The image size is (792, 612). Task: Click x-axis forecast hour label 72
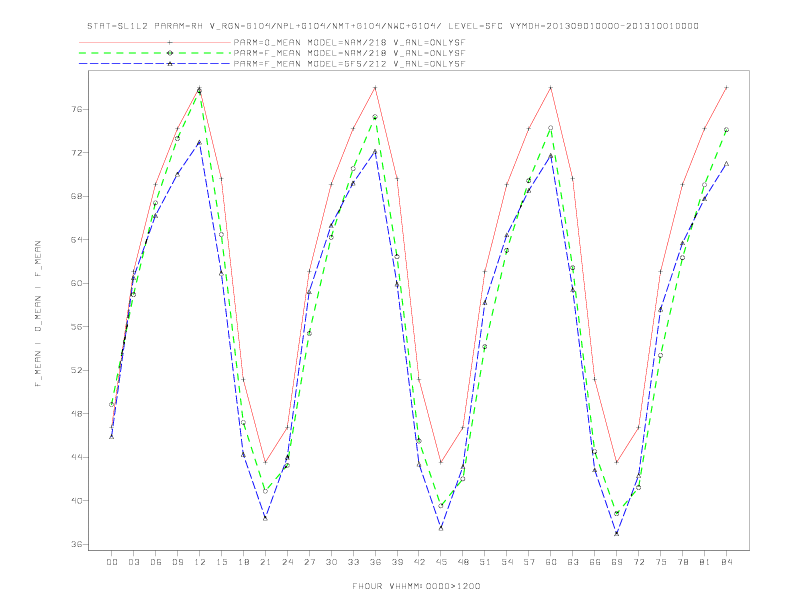[x=639, y=562]
